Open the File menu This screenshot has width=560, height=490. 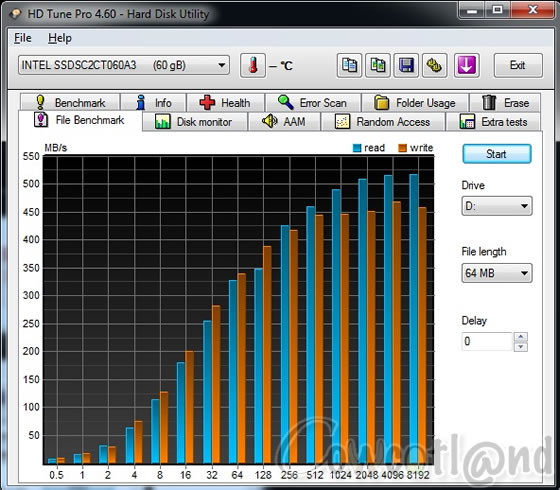(23, 38)
